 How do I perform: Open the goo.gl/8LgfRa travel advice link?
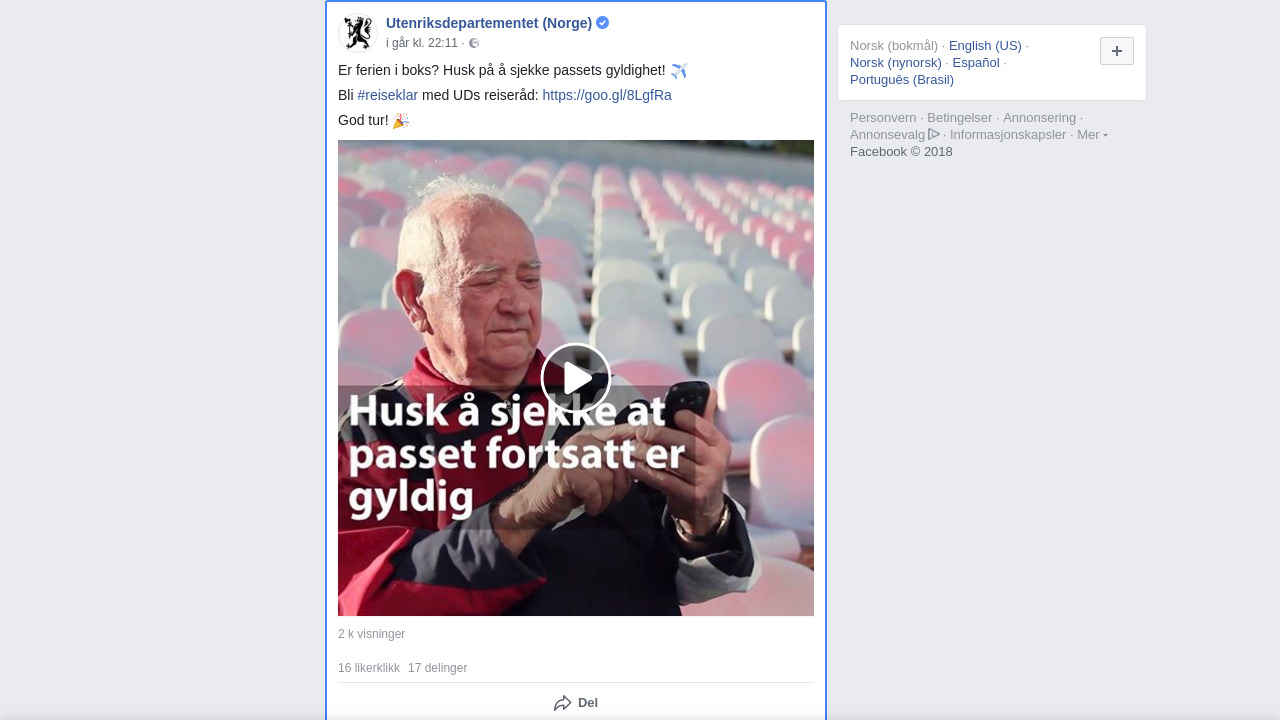[607, 95]
